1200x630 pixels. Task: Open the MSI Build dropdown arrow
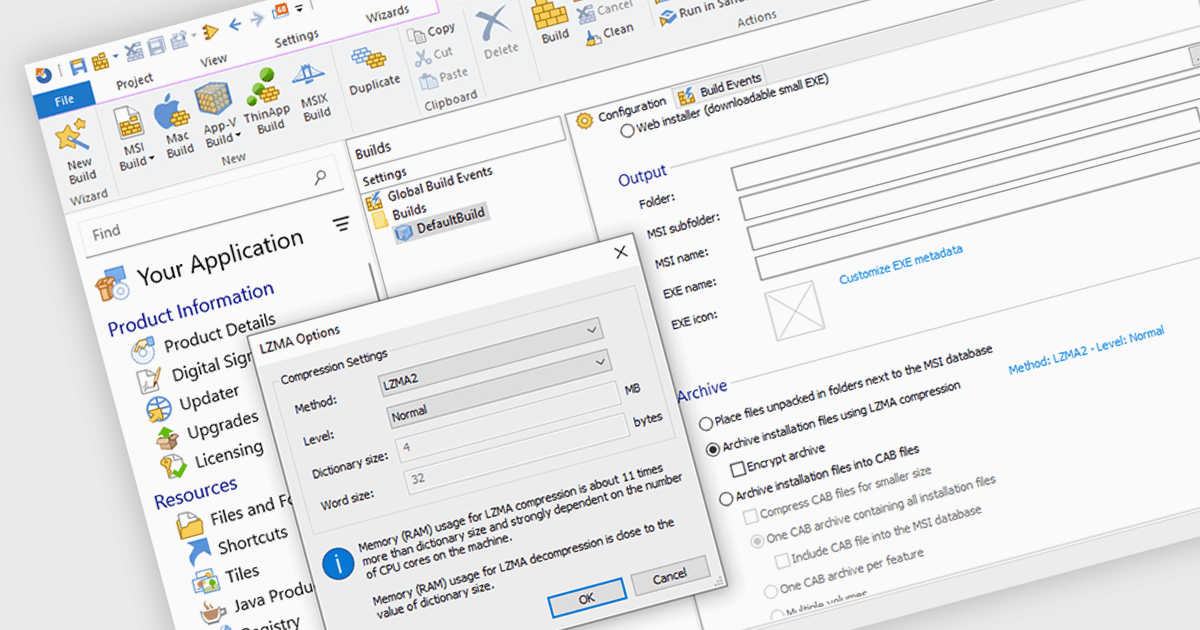coord(151,160)
